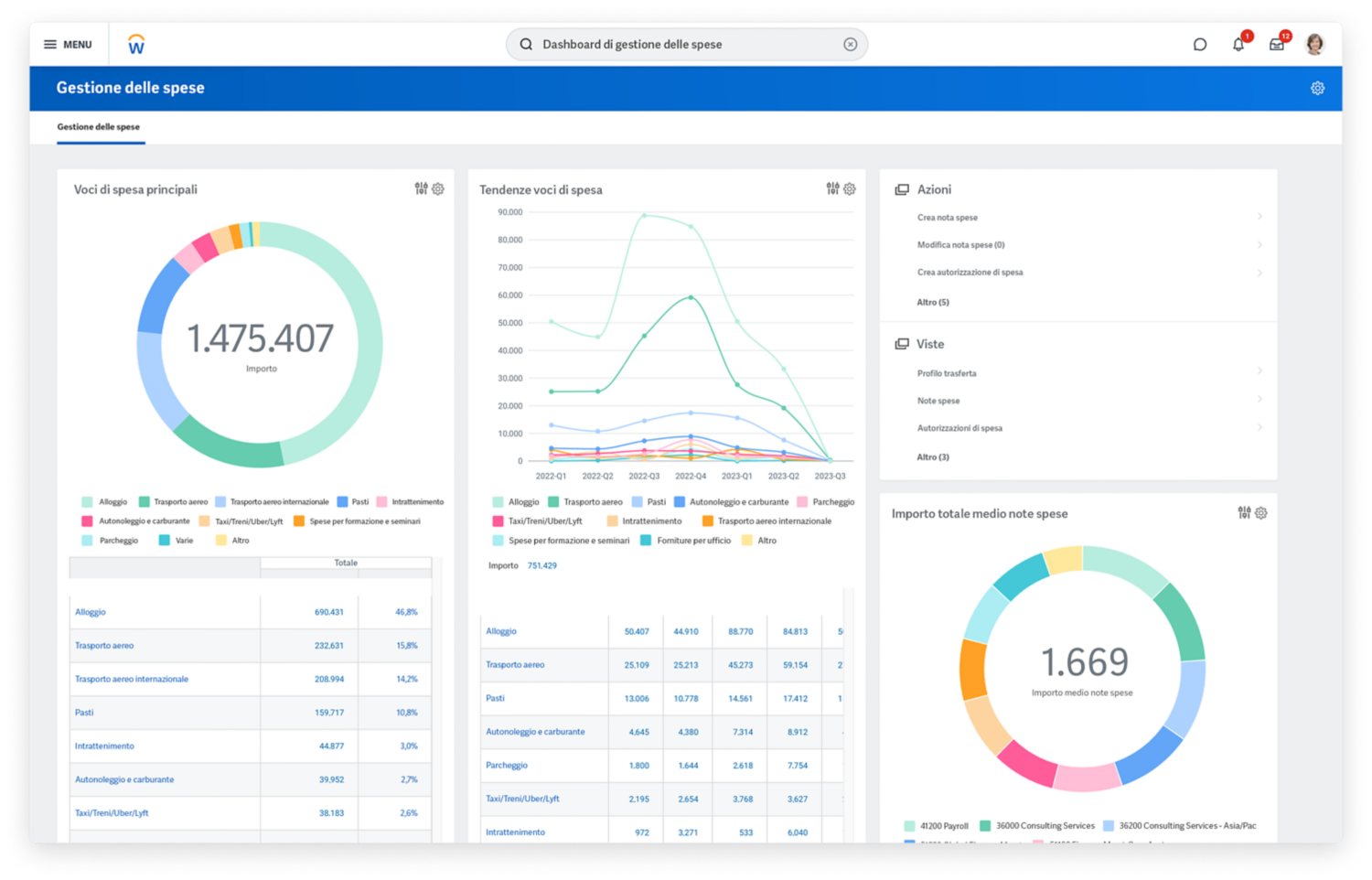1372x880 pixels.
Task: Select the Gestione delle spese tab
Action: (99, 127)
